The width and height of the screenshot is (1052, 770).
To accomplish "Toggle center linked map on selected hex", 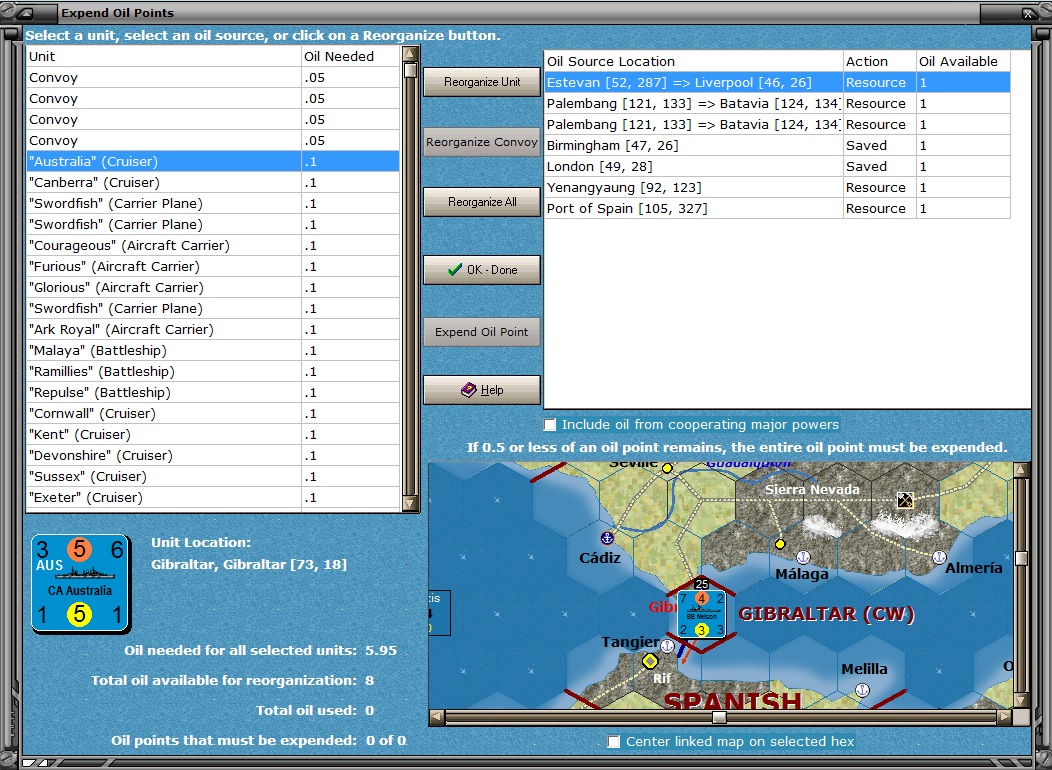I will pyautogui.click(x=615, y=741).
